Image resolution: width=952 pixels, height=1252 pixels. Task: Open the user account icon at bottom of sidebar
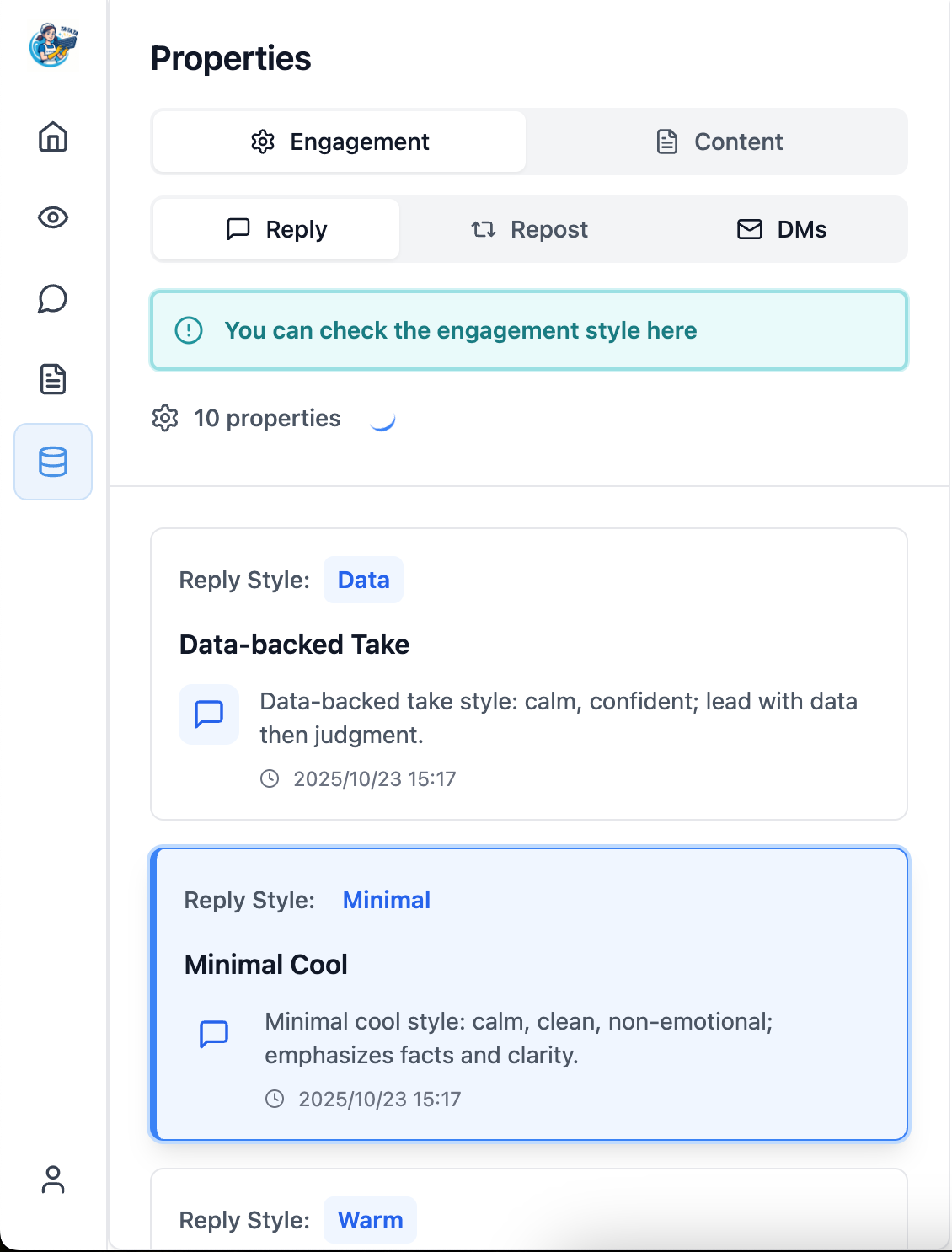(x=54, y=1180)
